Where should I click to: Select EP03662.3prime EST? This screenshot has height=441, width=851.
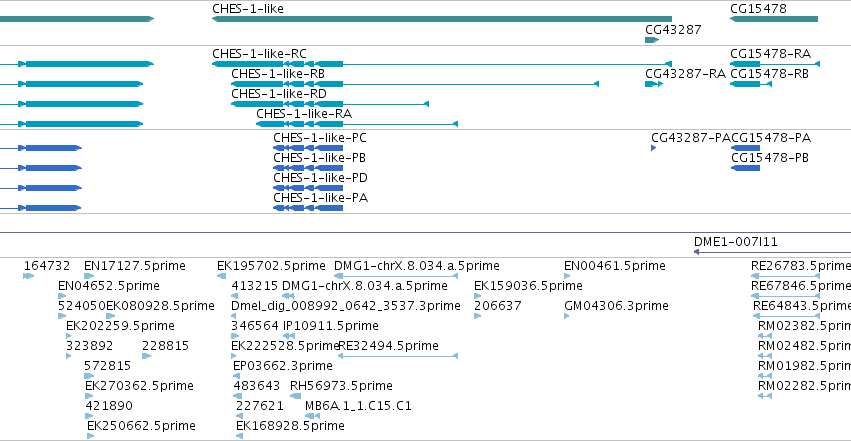[x=236, y=376]
